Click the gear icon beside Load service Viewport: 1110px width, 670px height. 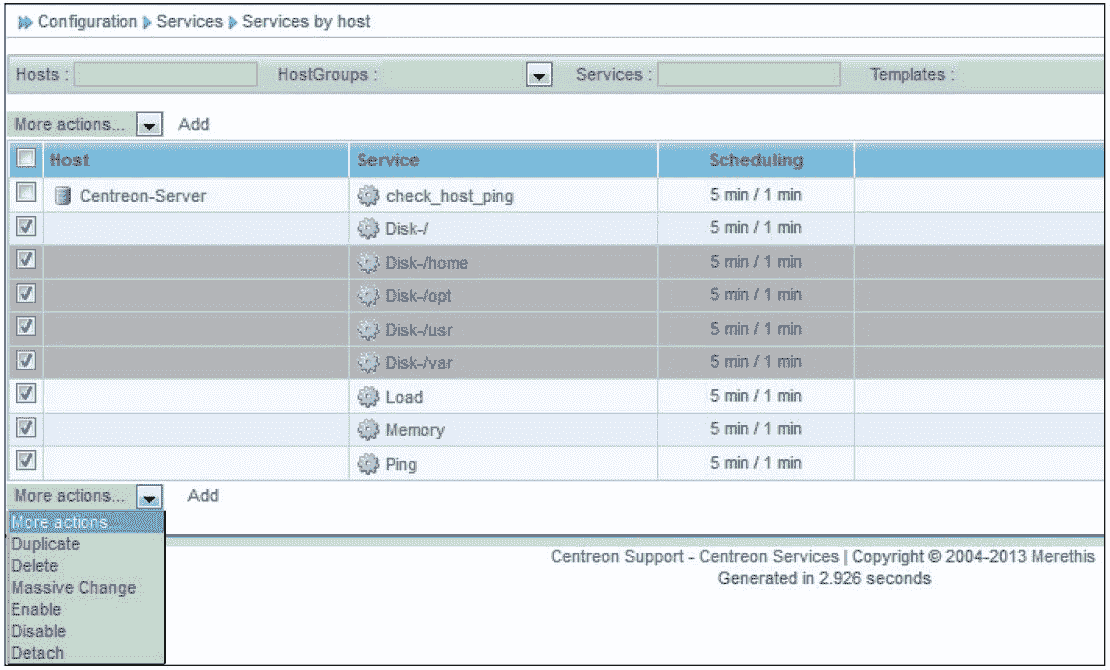[368, 397]
